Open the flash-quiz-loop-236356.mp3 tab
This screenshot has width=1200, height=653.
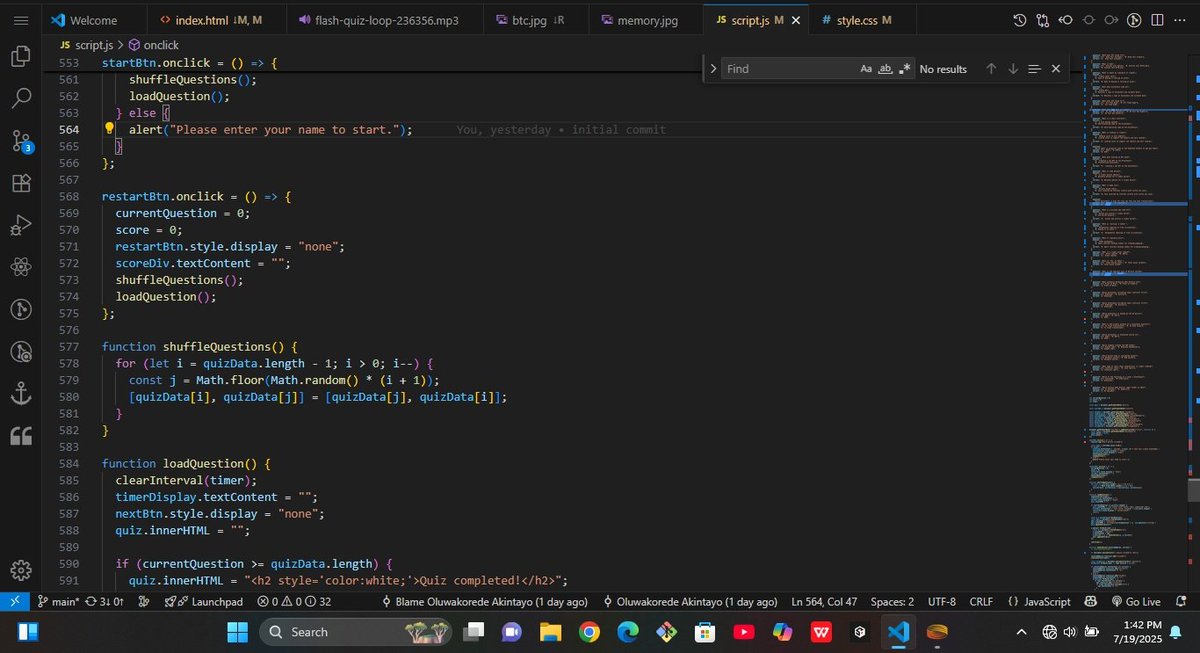coord(383,20)
